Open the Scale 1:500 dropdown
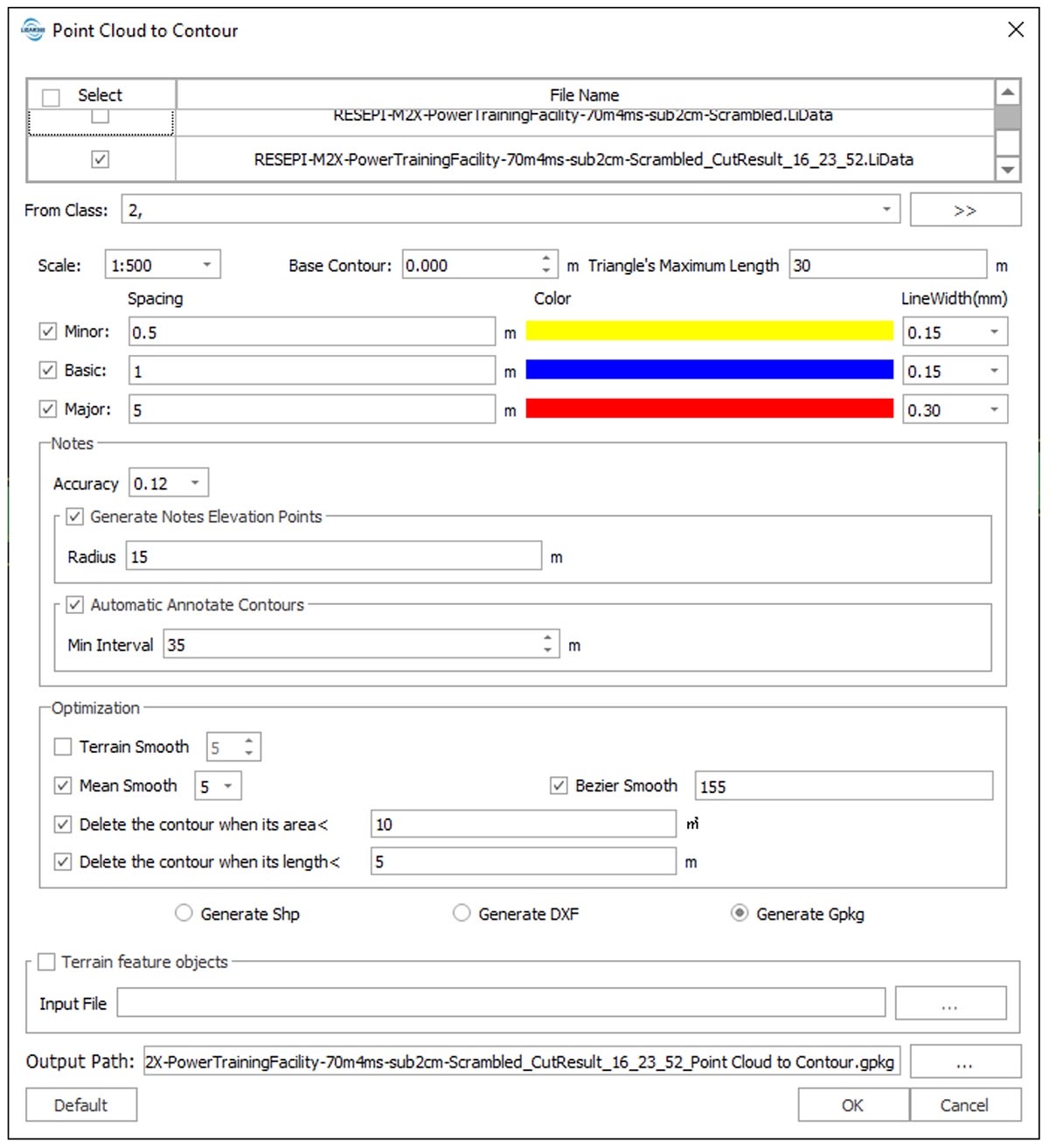Image resolution: width=1049 pixels, height=1148 pixels. 206,265
